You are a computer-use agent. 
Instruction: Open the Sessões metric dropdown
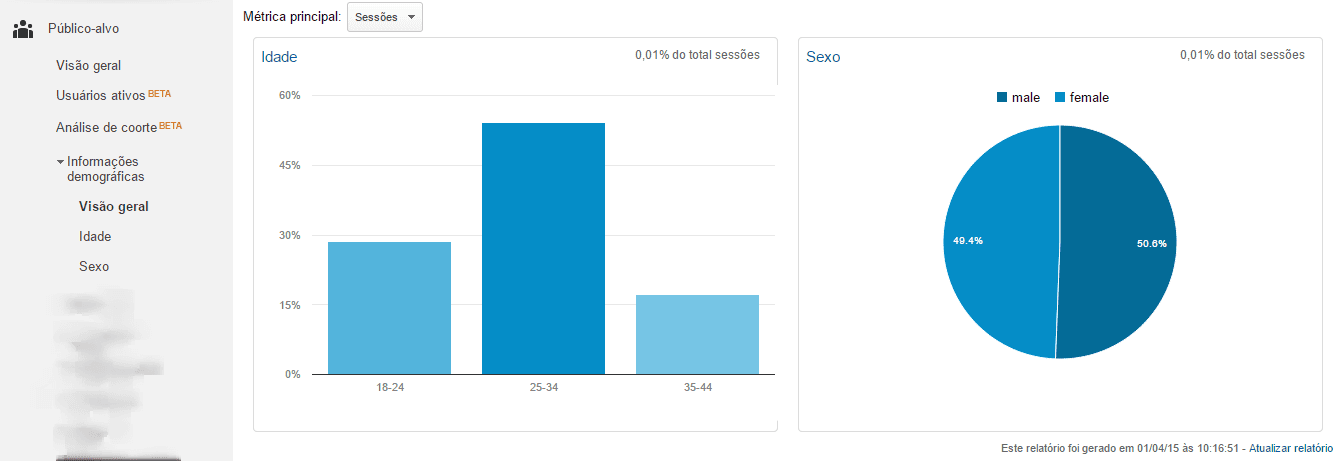(x=384, y=17)
